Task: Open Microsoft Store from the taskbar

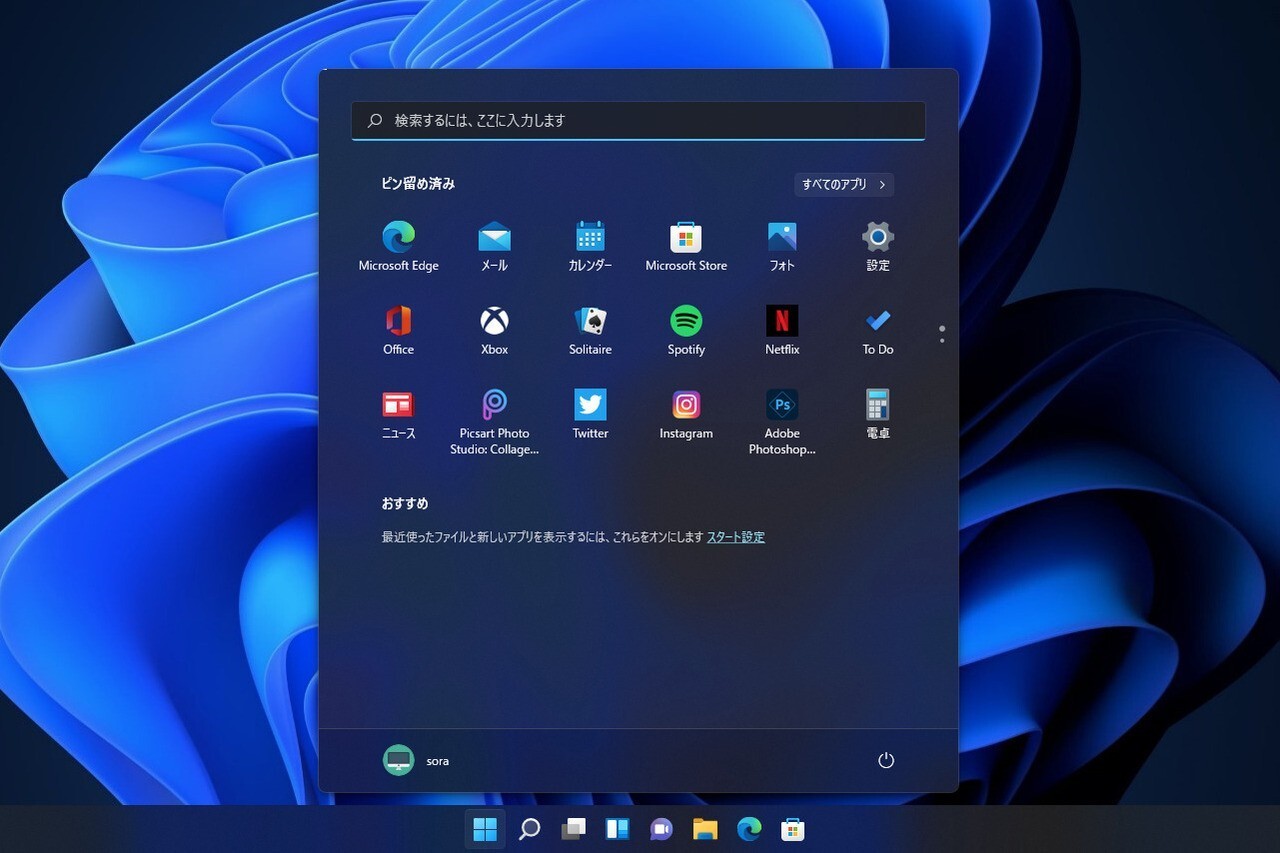Action: [793, 829]
